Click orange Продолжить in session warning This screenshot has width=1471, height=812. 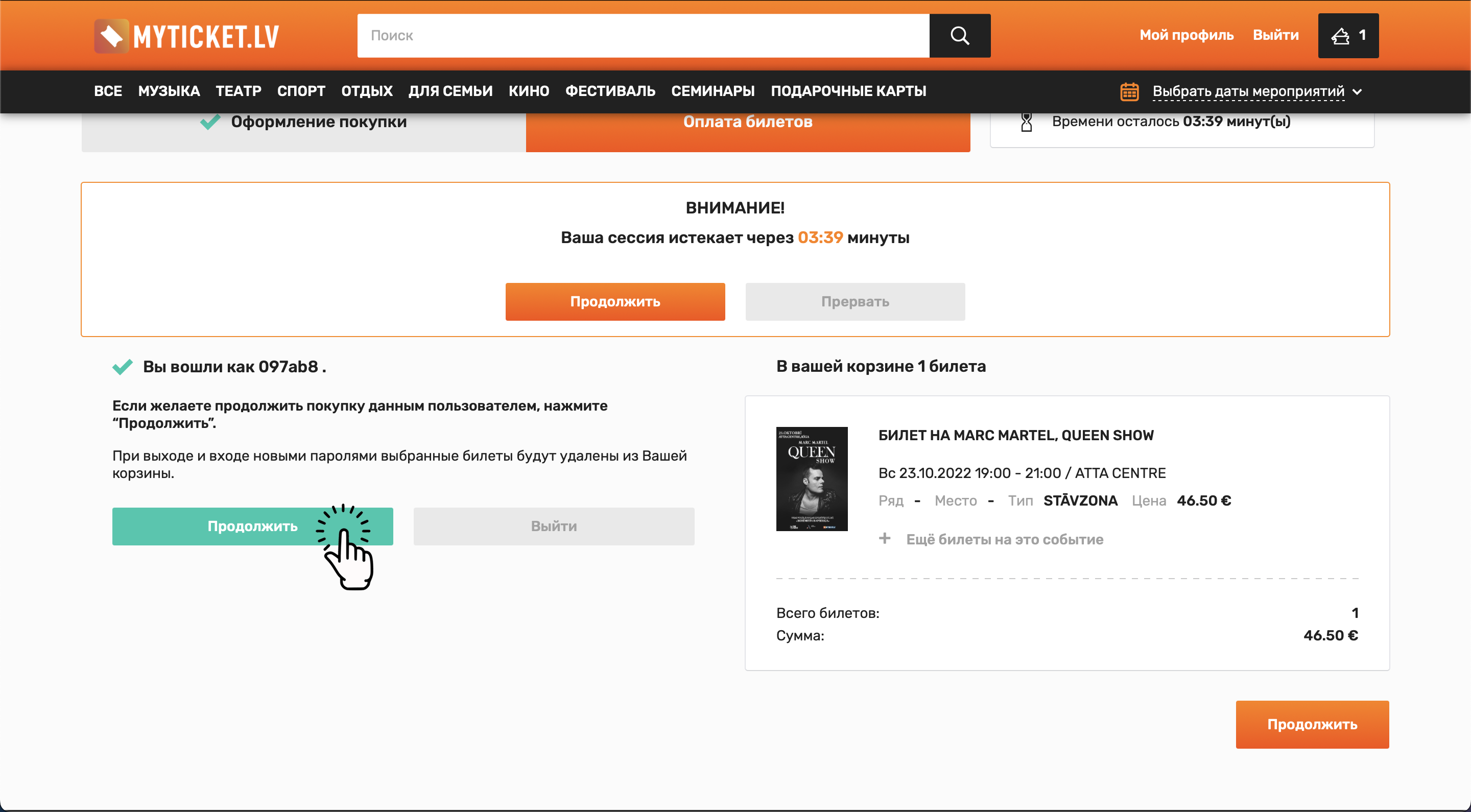pyautogui.click(x=615, y=301)
